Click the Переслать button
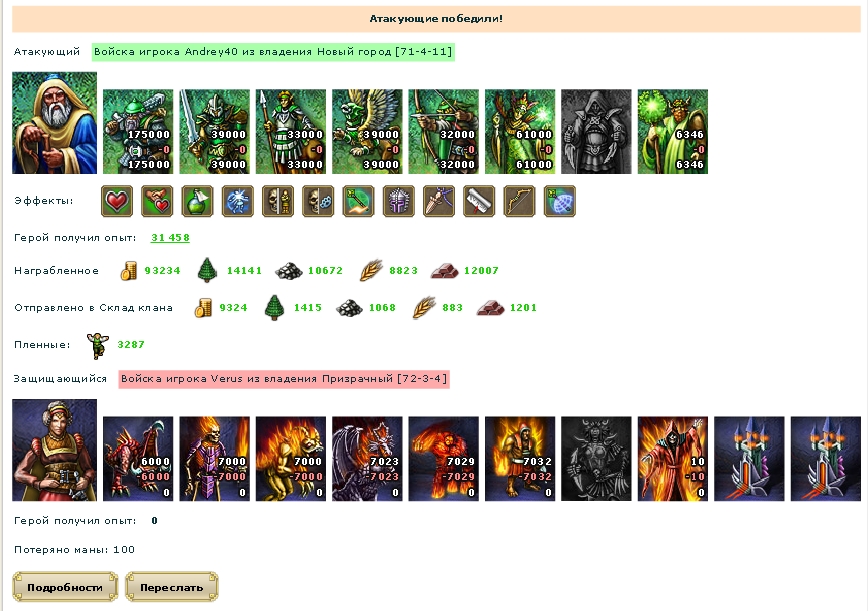Image resolution: width=868 pixels, height=611 pixels. [x=172, y=587]
